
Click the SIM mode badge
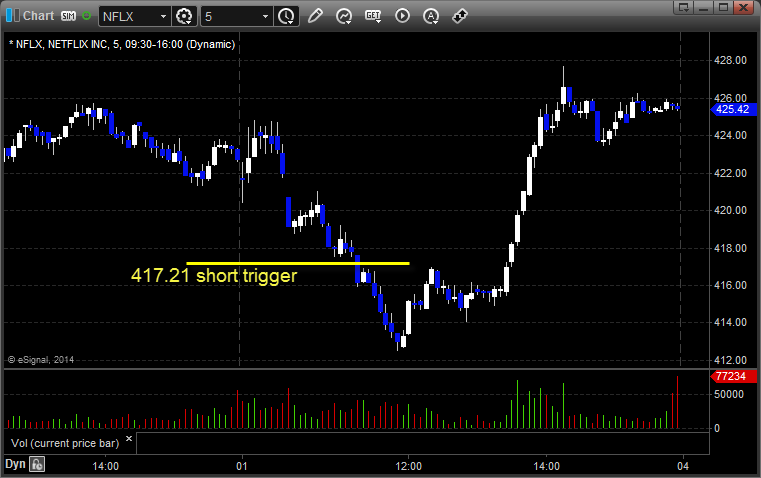68,16
